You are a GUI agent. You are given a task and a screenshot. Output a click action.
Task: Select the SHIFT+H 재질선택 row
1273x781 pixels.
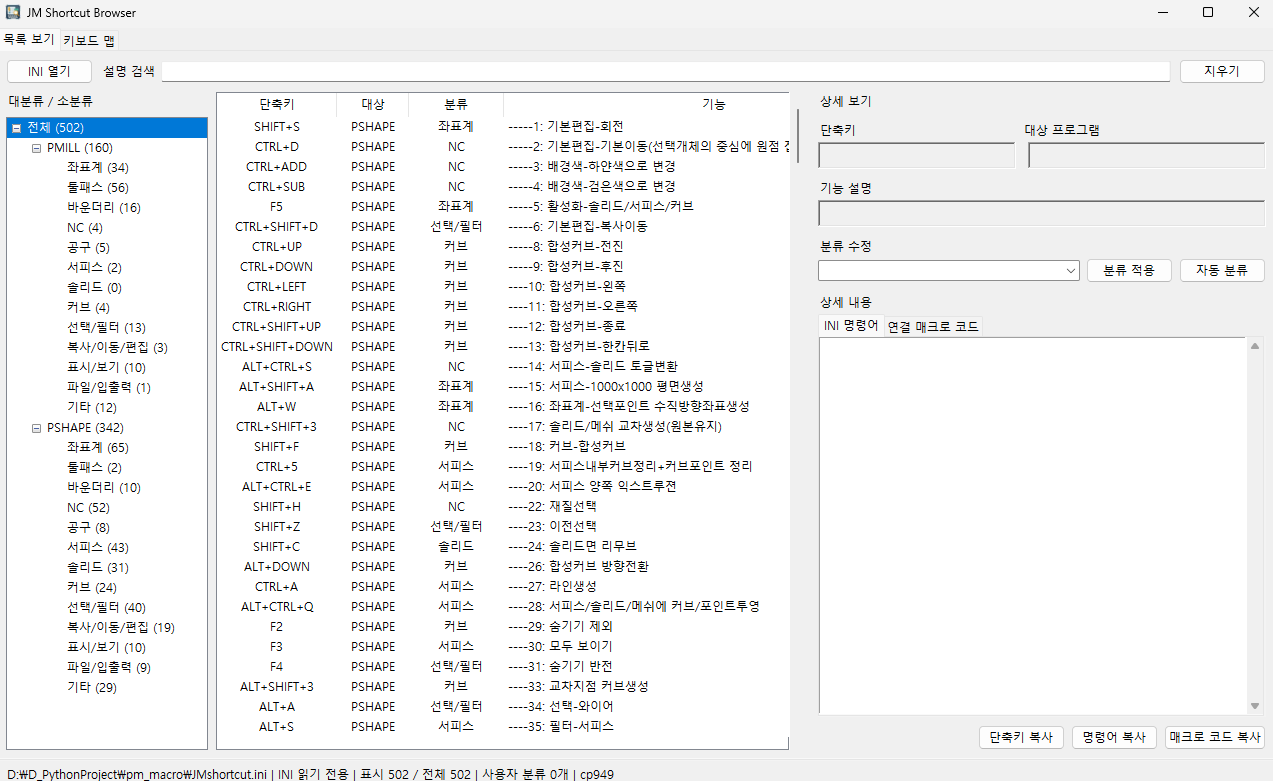coord(503,507)
